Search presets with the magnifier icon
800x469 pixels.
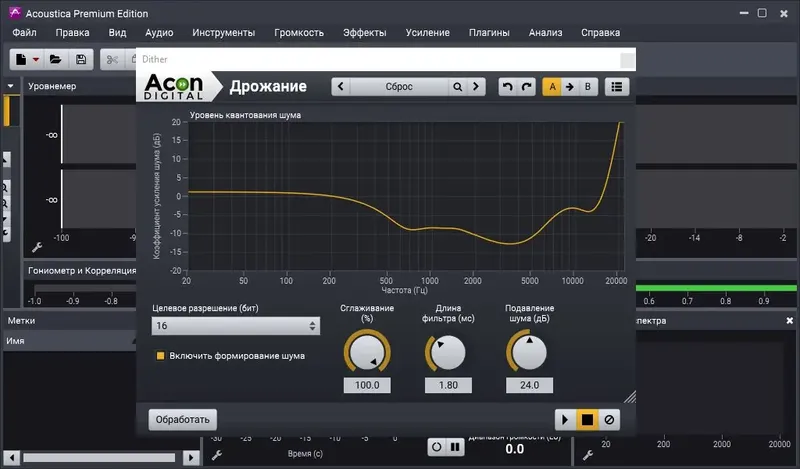458,87
